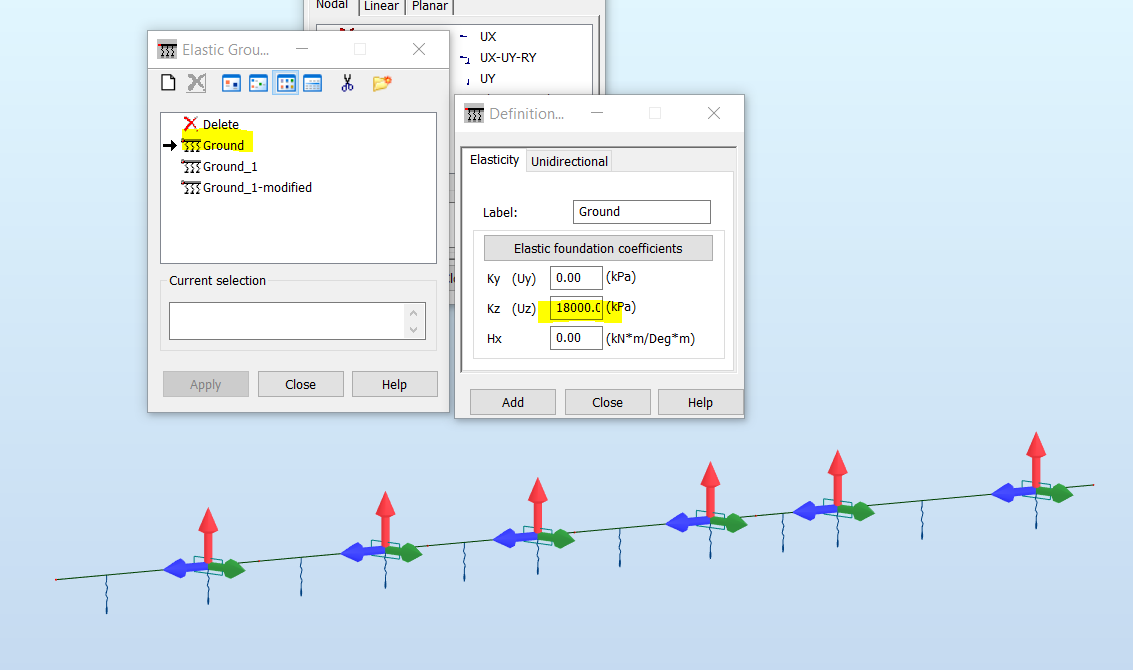Open the label manager folder icon
This screenshot has height=670, width=1133.
[381, 82]
